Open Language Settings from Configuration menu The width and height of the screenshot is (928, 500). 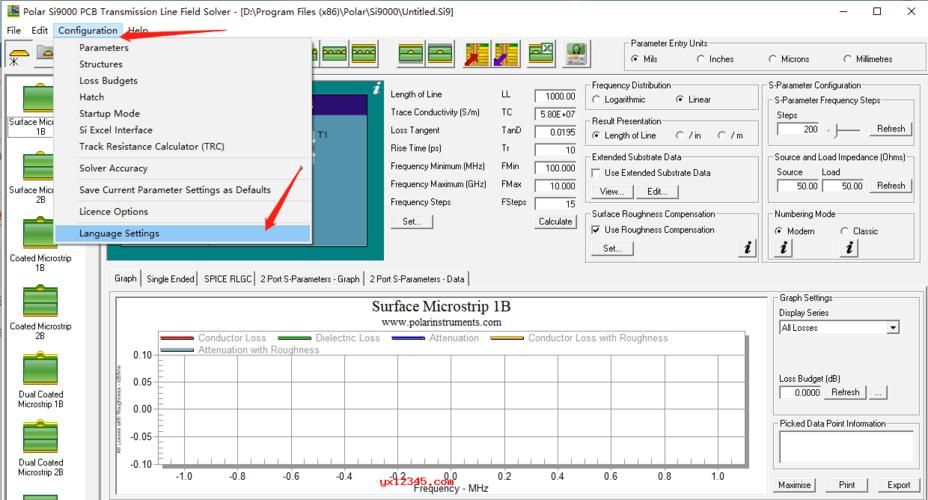click(x=119, y=233)
